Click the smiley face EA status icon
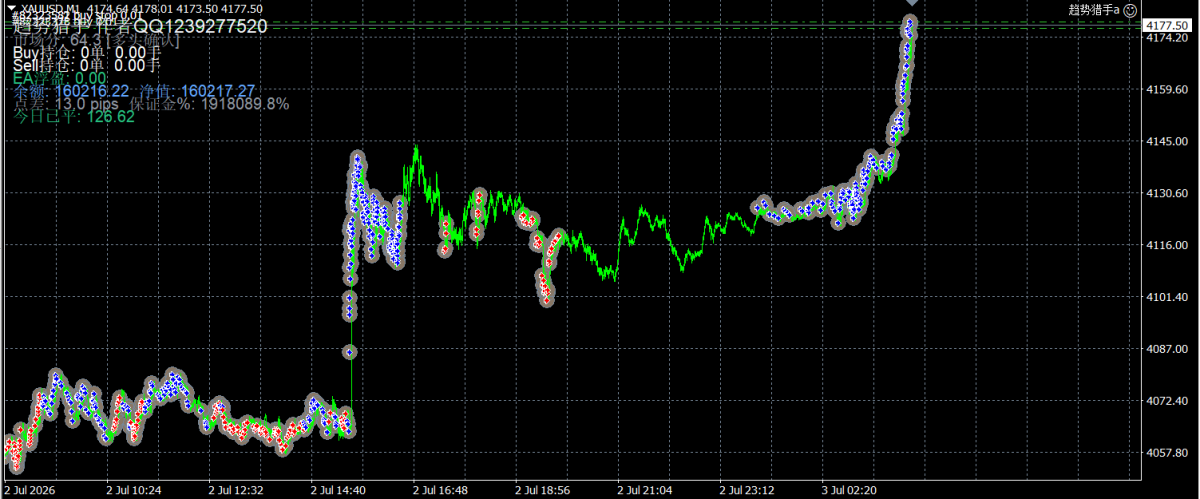The width and height of the screenshot is (1200, 499). click(1130, 9)
